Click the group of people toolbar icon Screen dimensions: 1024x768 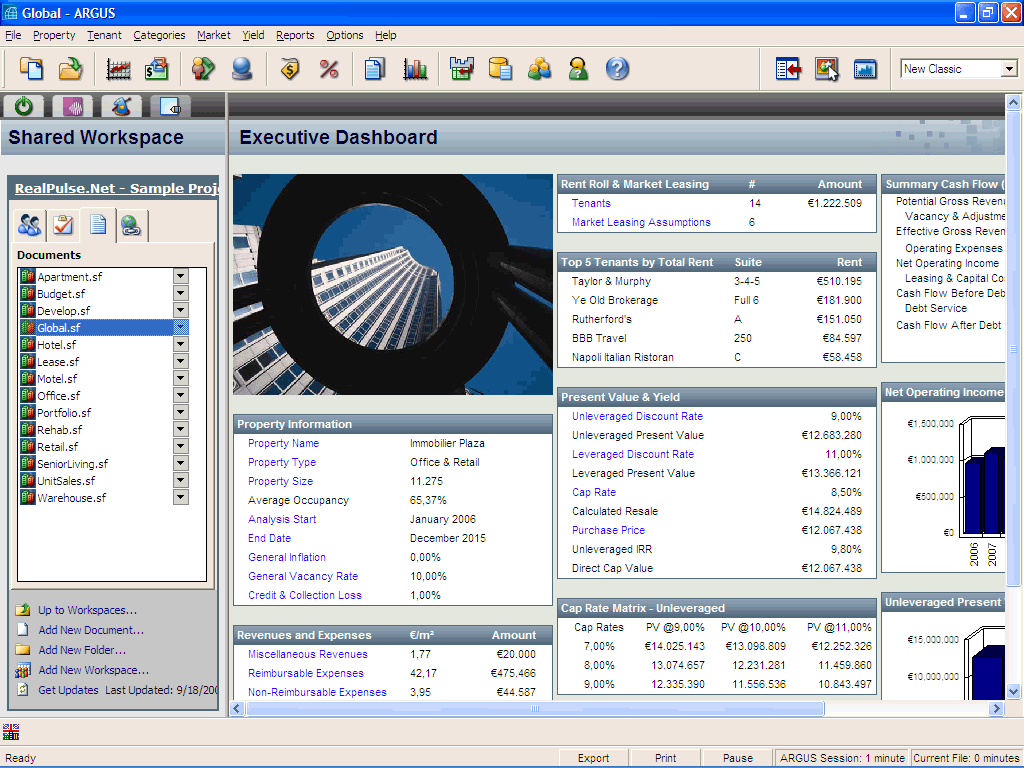[x=539, y=69]
